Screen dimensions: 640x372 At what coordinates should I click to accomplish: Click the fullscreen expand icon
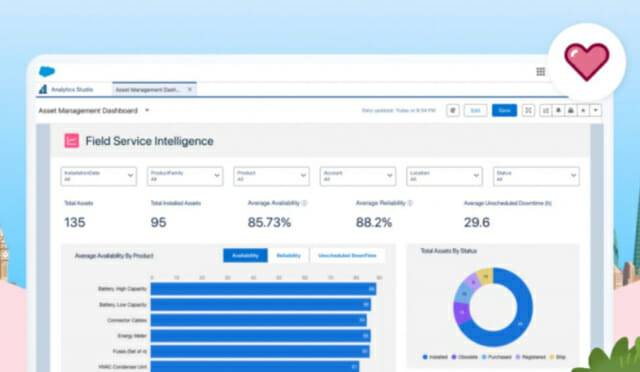(528, 110)
